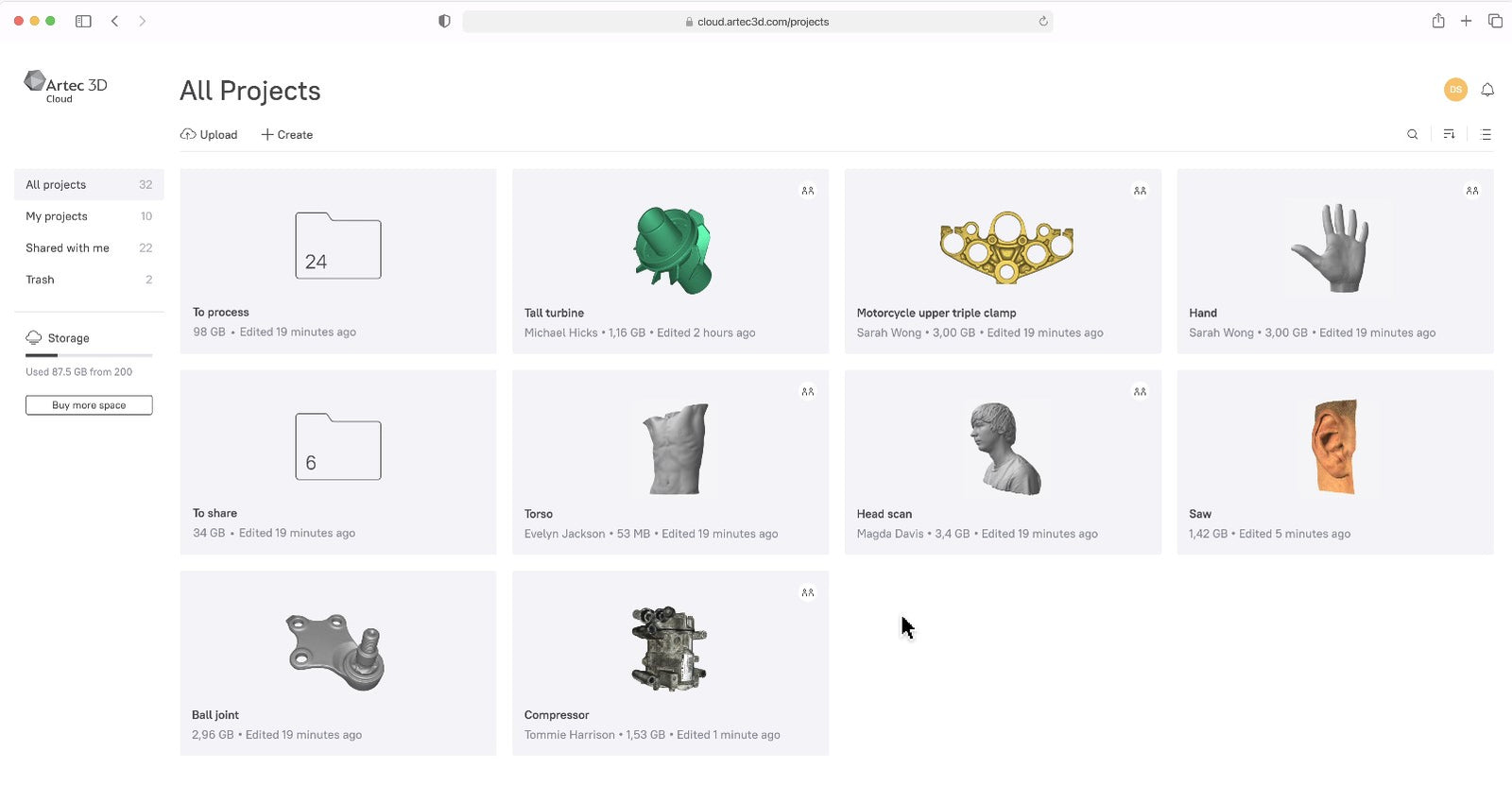Screen dimensions: 1512x785
Task: Click shared-users icon on Hand project
Action: point(1471,191)
